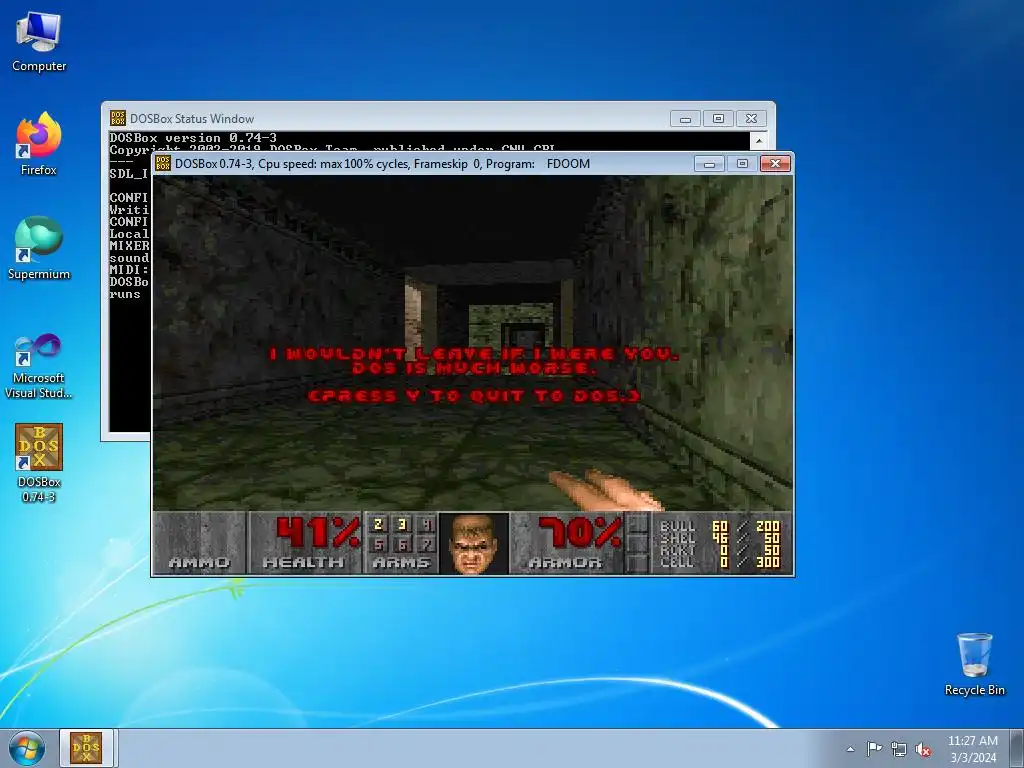This screenshot has height=768, width=1024.
Task: Click "I wouldn't leave if I were you" message
Action: pyautogui.click(x=473, y=353)
